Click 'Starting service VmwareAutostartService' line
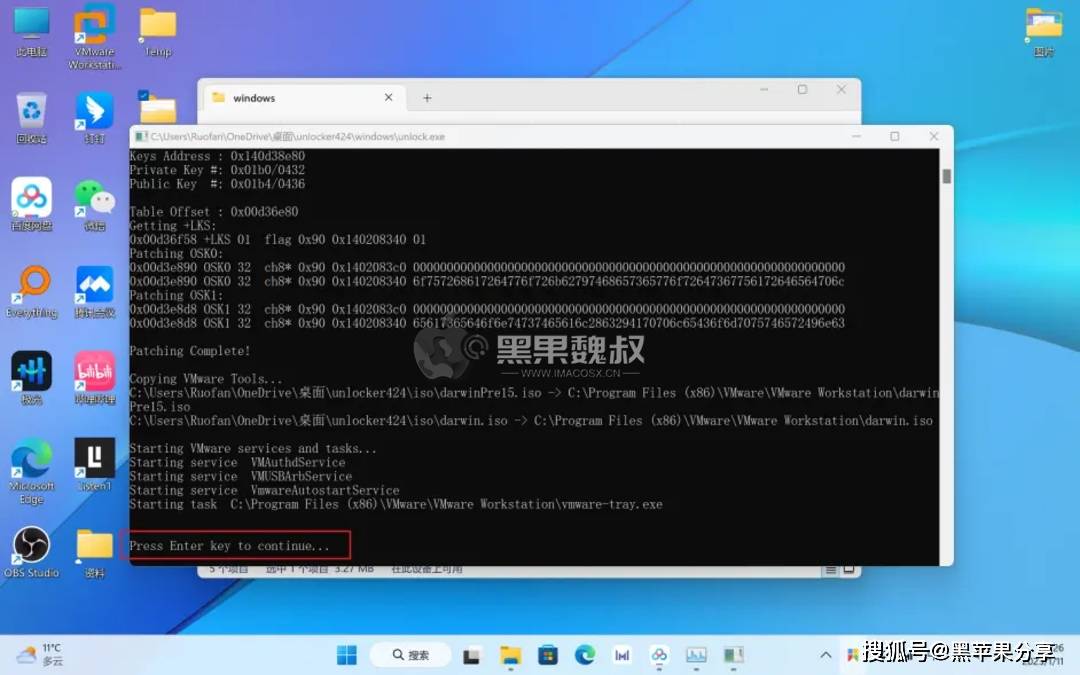 [264, 490]
